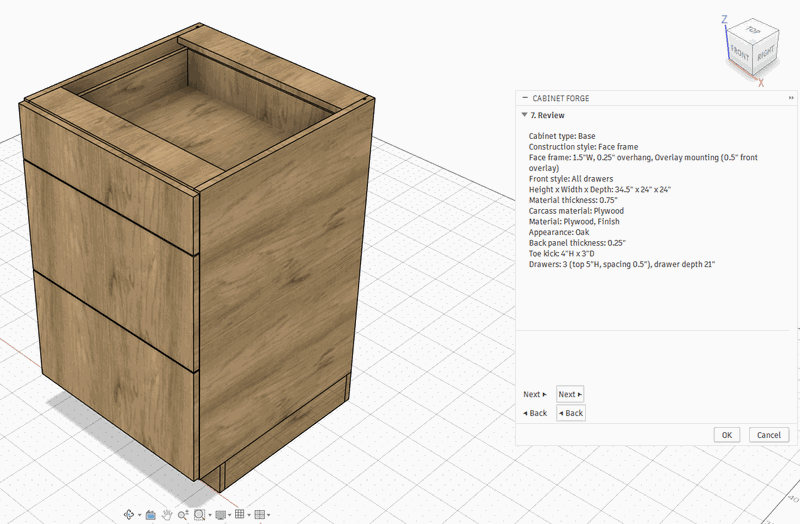Open the Display Settings monitor icon
The height and width of the screenshot is (524, 800).
point(220,515)
